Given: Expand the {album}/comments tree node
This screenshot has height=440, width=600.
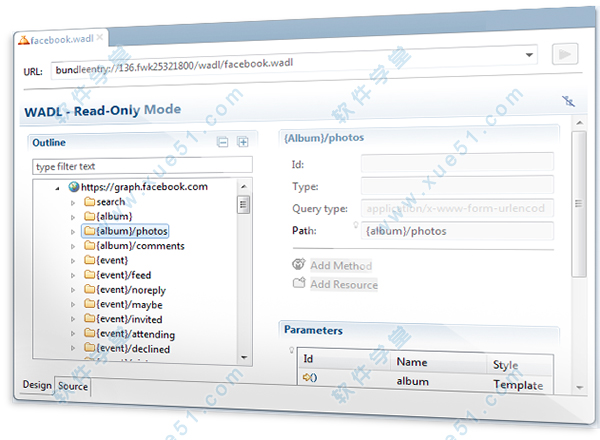Looking at the screenshot, I should click(x=73, y=246).
